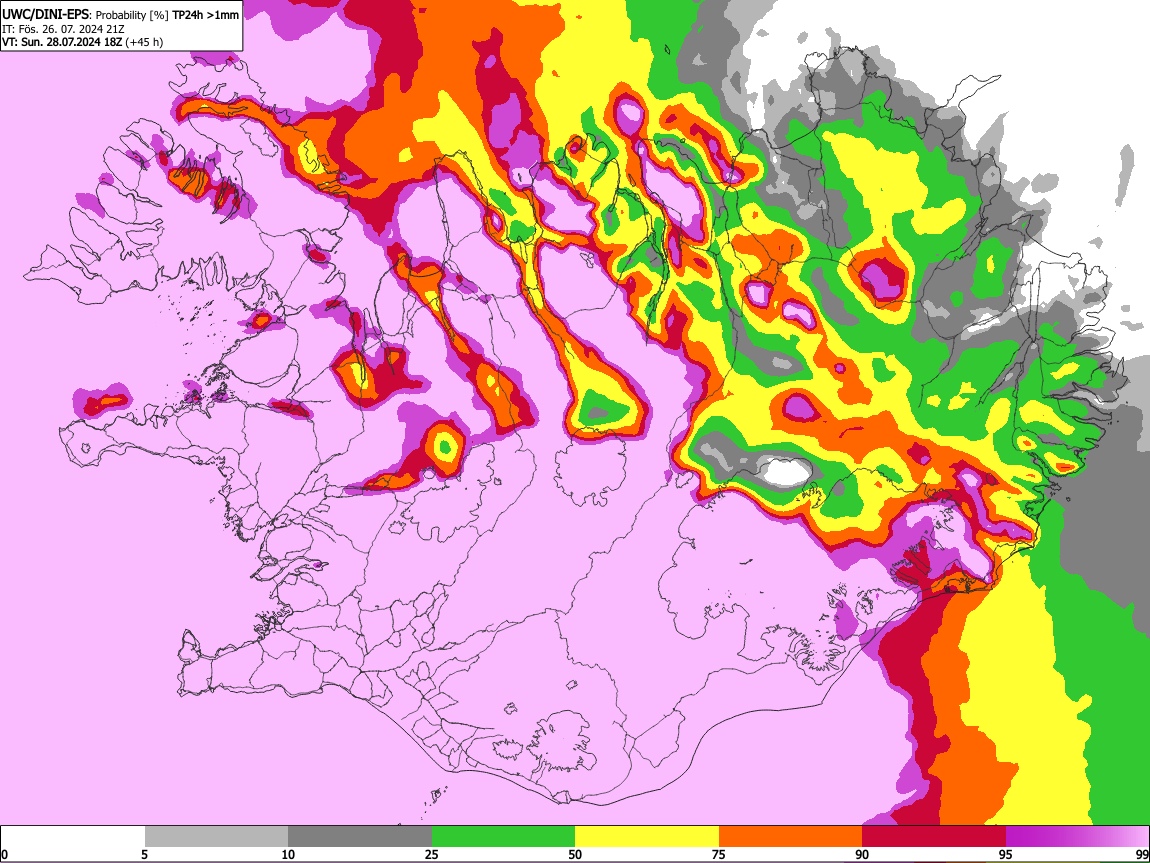The image size is (1150, 863).
Task: Click the green 25–50% legend swatch
Action: [x=503, y=836]
